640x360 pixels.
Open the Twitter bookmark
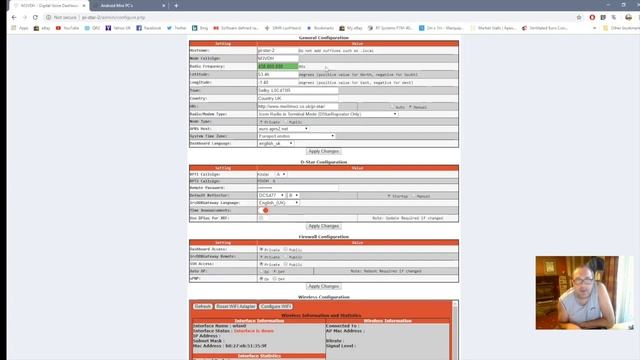pos(176,28)
